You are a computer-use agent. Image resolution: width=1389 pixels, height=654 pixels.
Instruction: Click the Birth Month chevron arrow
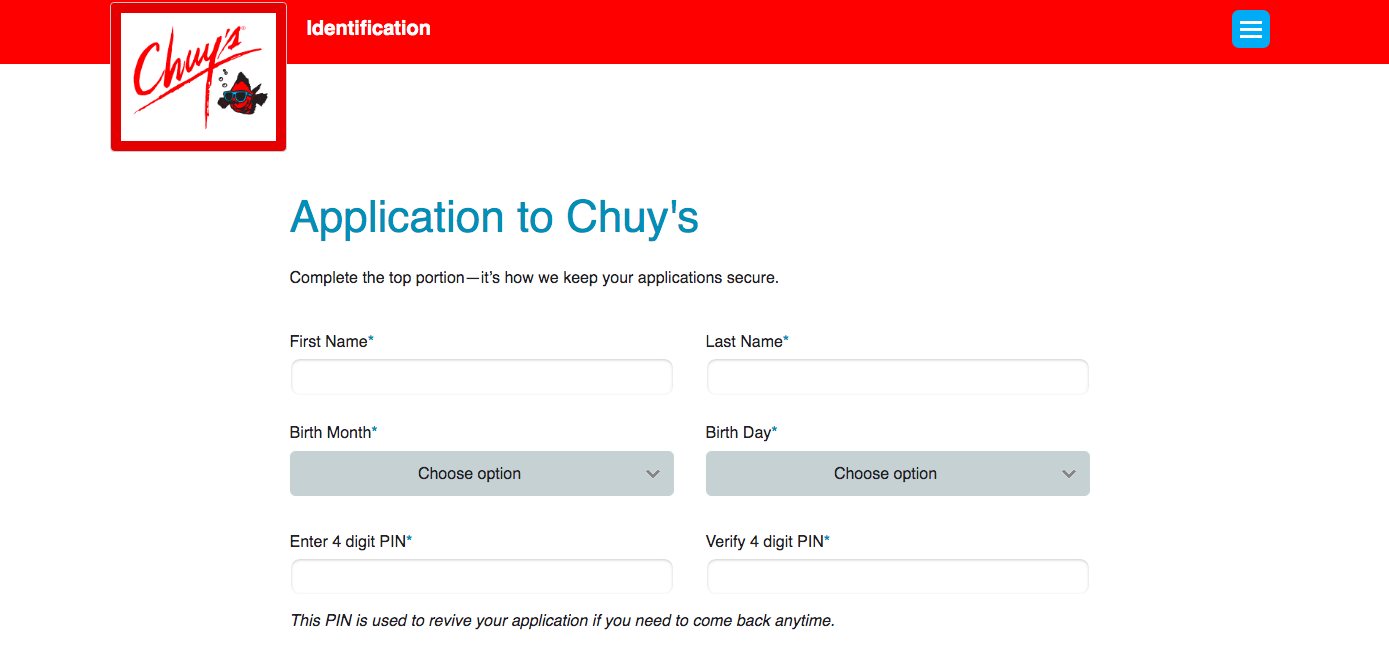(653, 474)
